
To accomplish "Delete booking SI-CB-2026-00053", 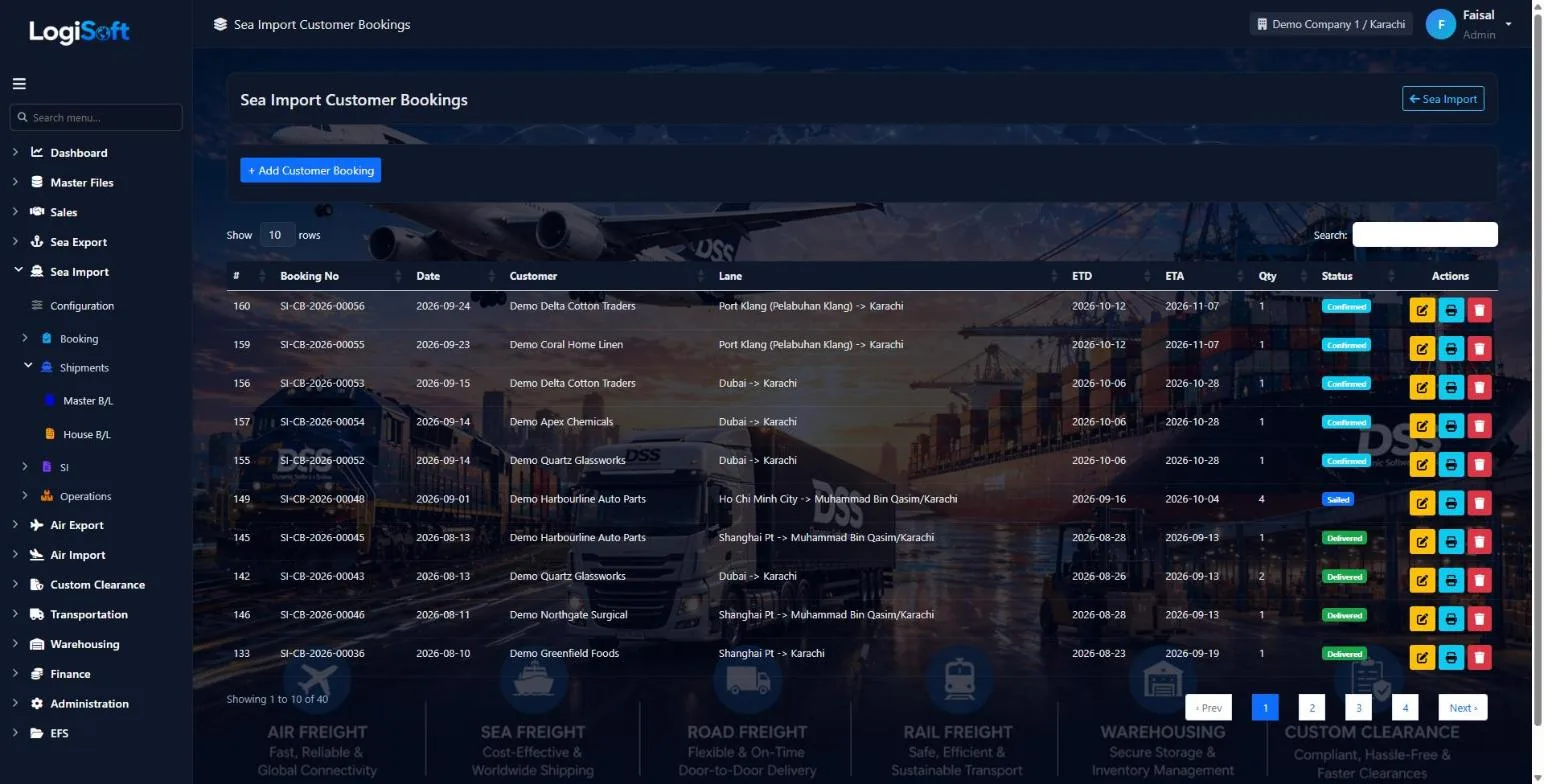I will 1479,387.
